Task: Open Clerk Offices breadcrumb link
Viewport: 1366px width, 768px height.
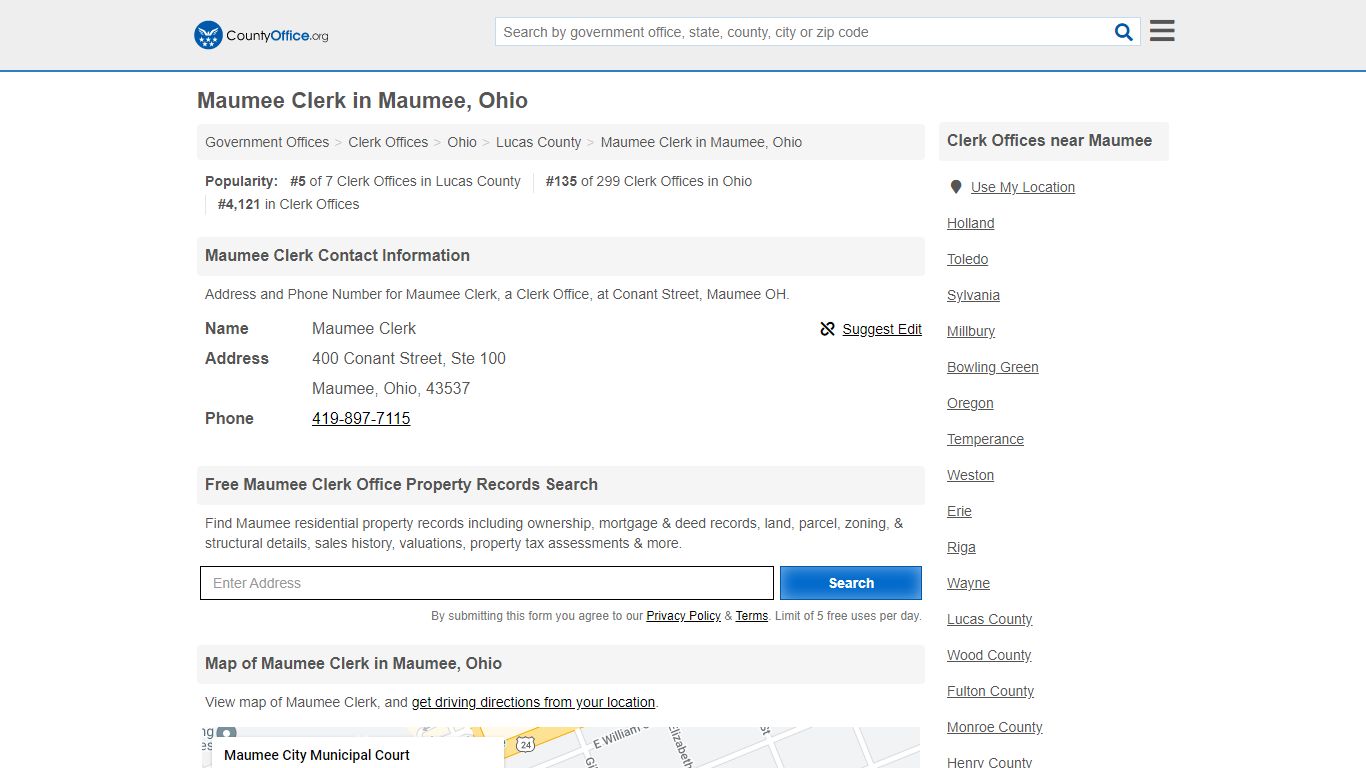Action: click(x=388, y=142)
